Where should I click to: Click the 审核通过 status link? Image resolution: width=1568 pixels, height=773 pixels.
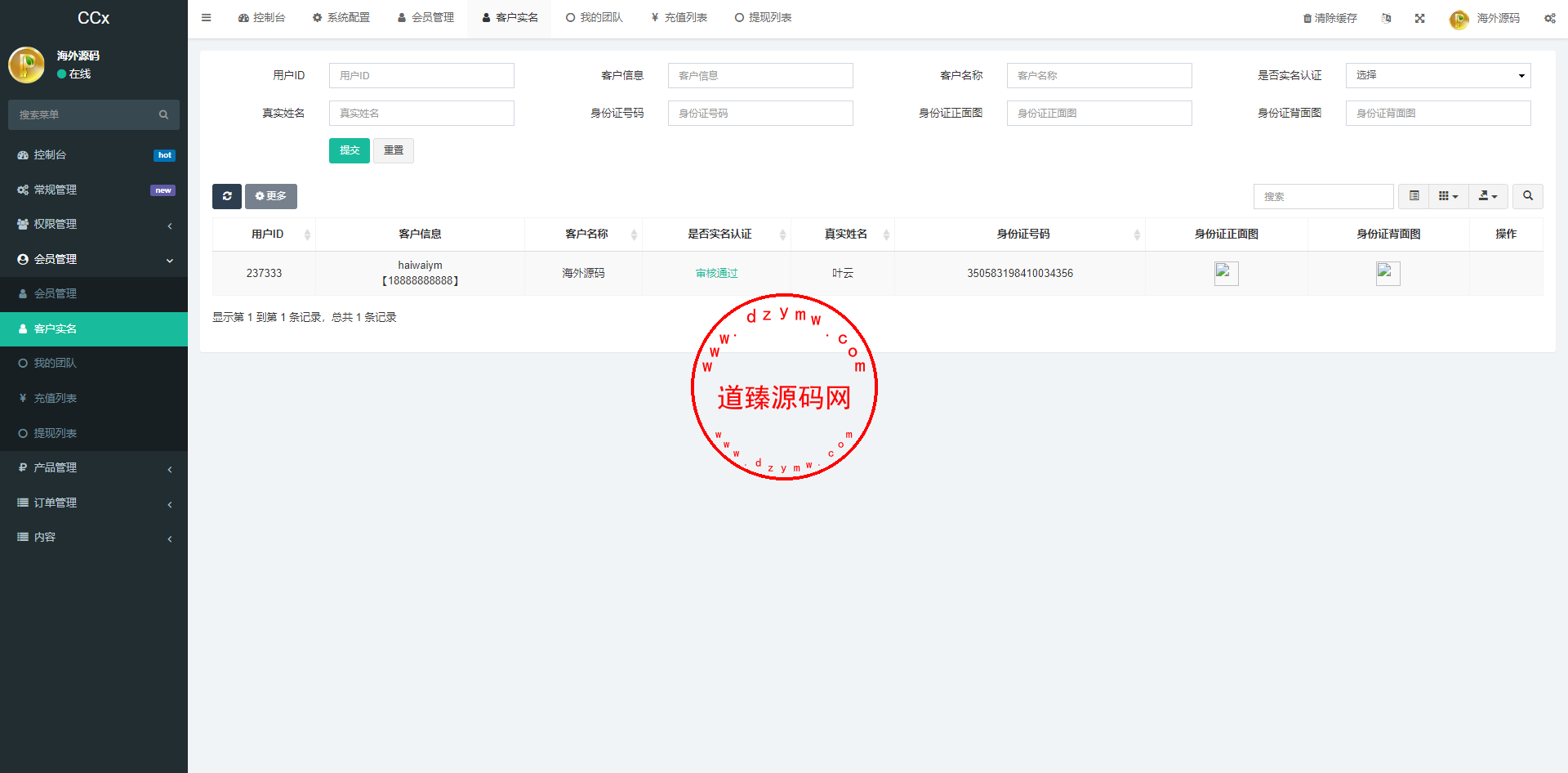(716, 273)
